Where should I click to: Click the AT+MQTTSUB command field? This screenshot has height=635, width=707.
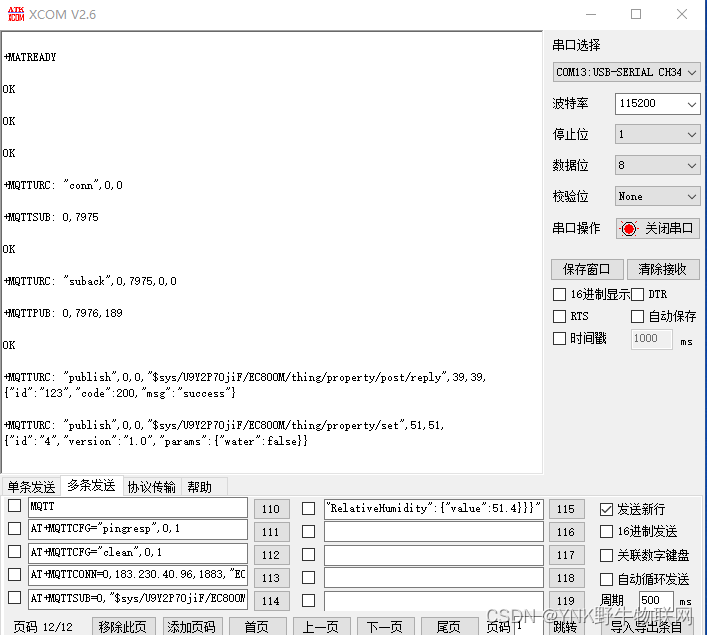138,599
